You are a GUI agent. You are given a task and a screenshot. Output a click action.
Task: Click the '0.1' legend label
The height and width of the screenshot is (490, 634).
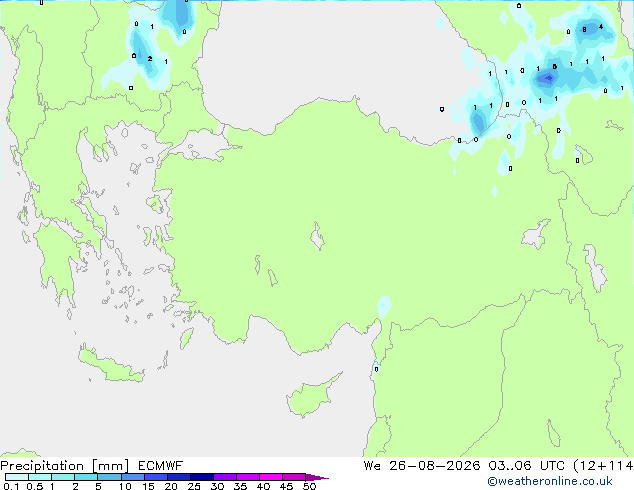(11, 486)
